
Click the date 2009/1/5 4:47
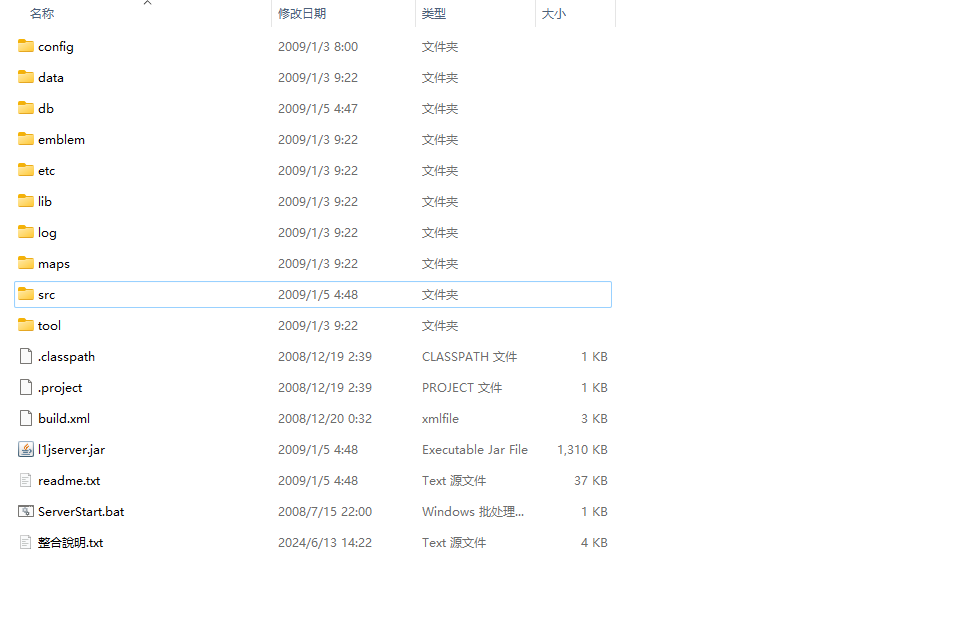(x=318, y=109)
